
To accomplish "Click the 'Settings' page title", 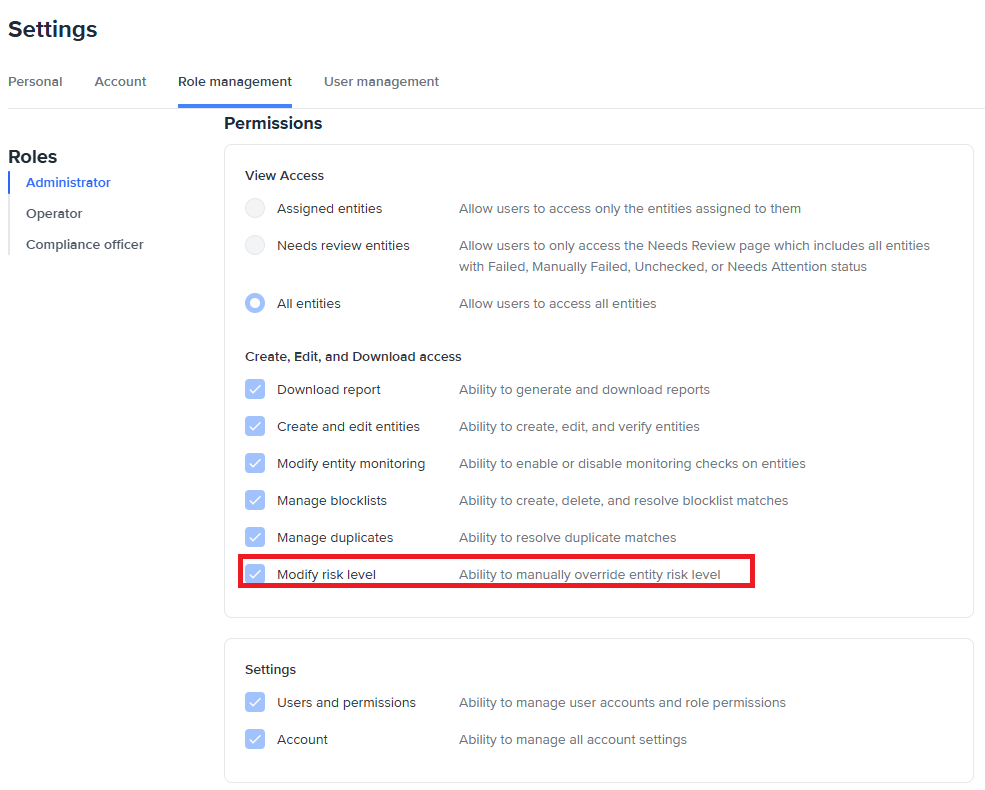I will (53, 30).
